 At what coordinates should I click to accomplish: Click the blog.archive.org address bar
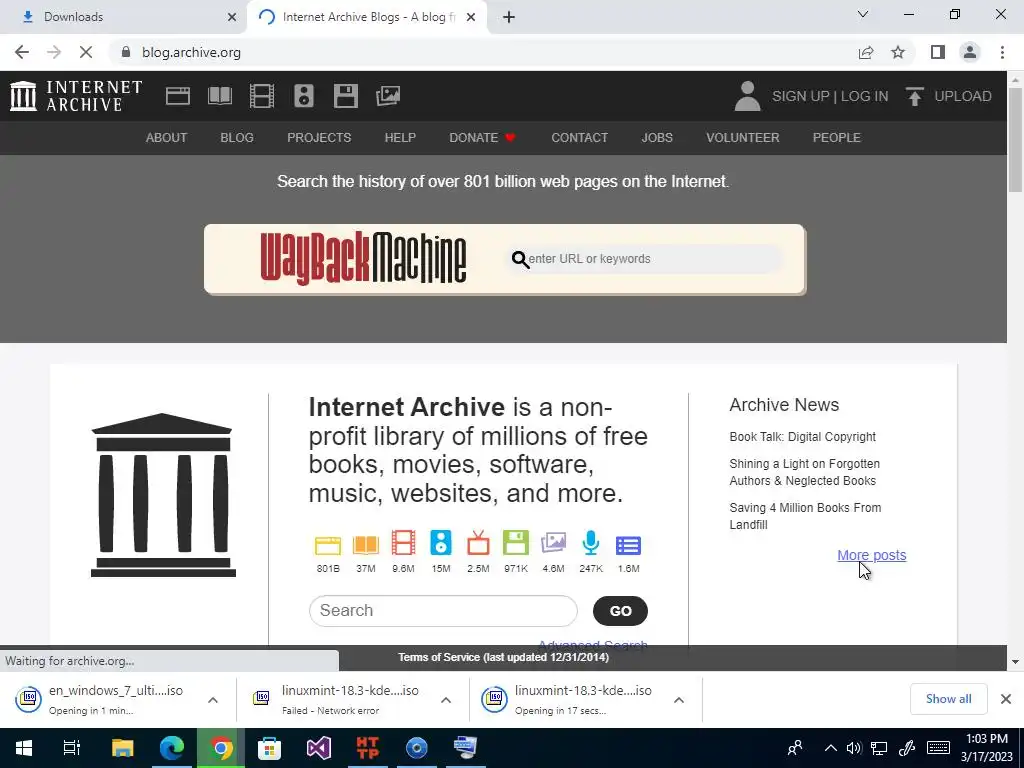(483, 52)
